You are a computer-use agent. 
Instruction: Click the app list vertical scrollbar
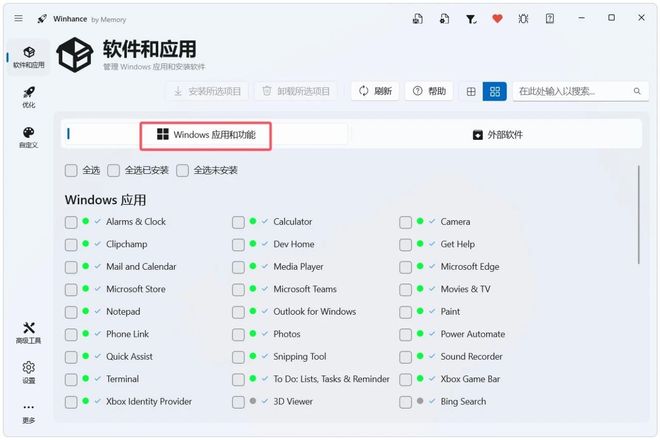[639, 215]
